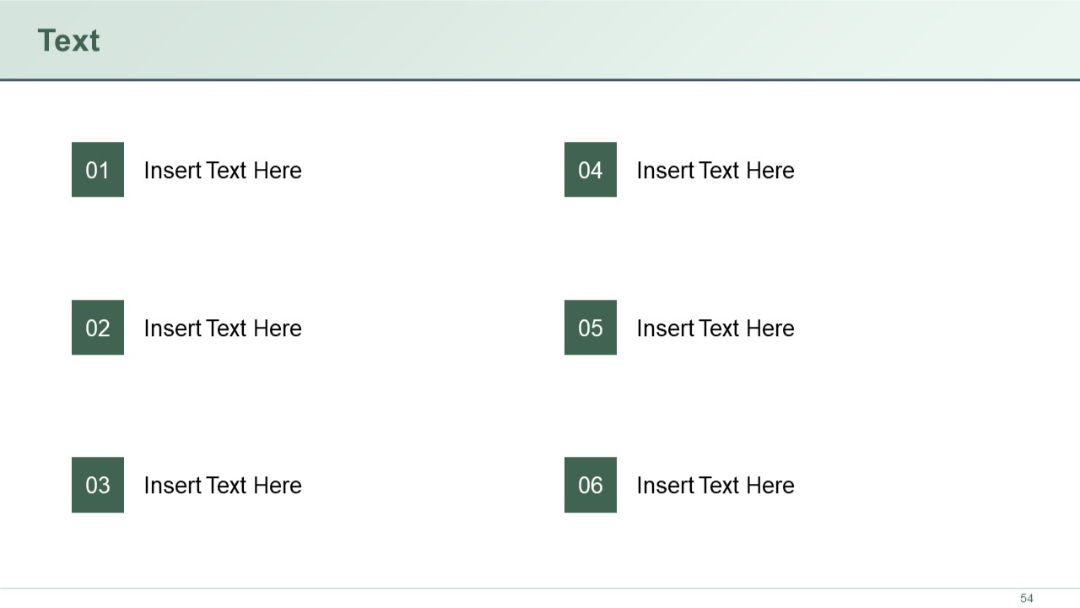
Task: Click Insert Text Here next to badge 01
Action: (x=222, y=170)
